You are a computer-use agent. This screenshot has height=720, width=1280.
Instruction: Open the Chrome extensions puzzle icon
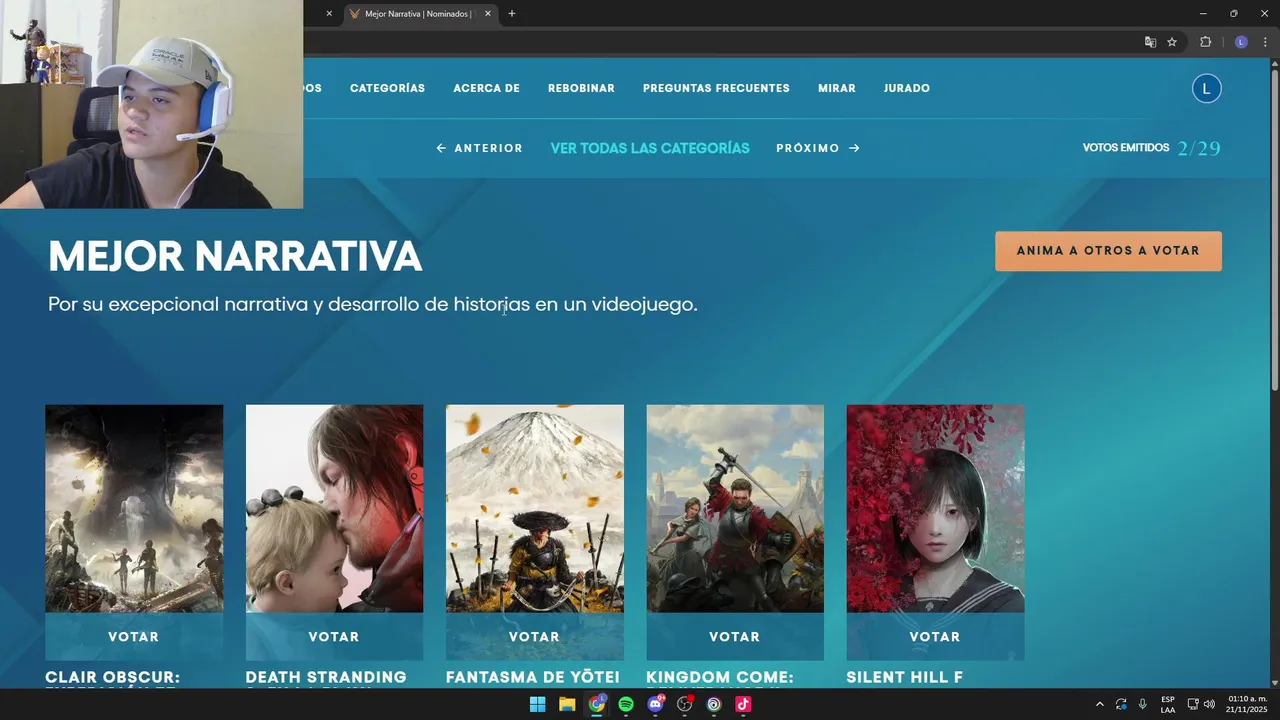point(1205,42)
